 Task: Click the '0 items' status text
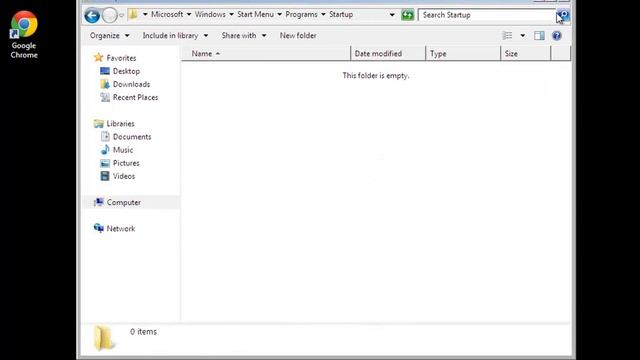click(143, 331)
